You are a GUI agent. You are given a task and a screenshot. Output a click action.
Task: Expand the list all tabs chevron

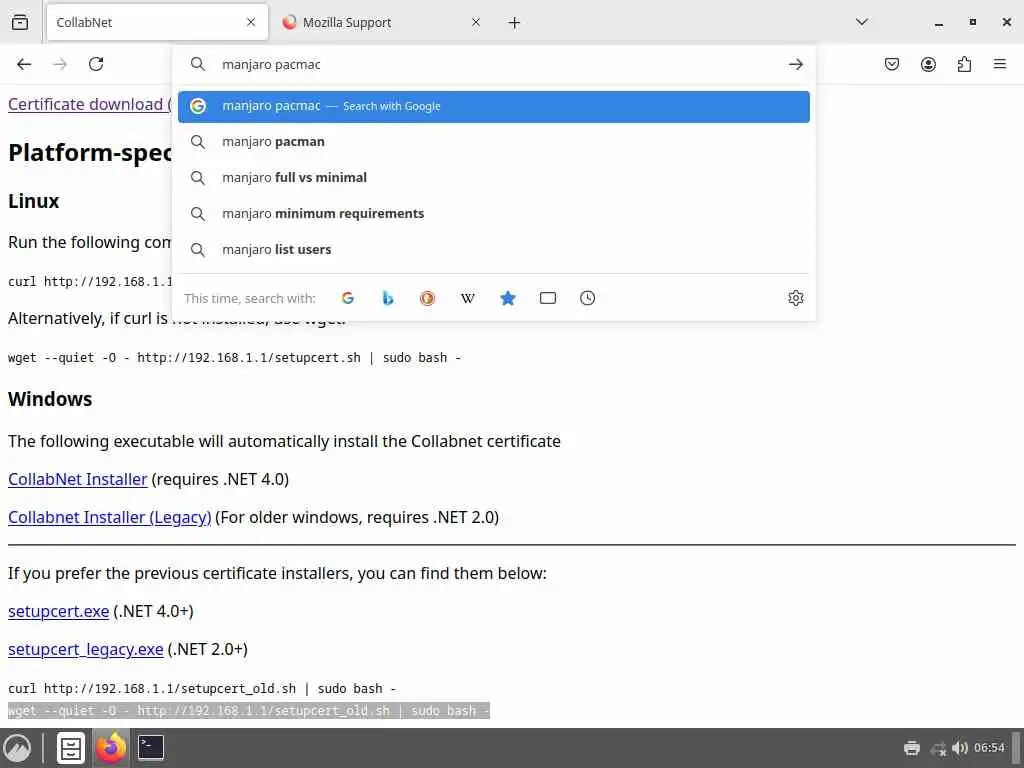[x=862, y=22]
